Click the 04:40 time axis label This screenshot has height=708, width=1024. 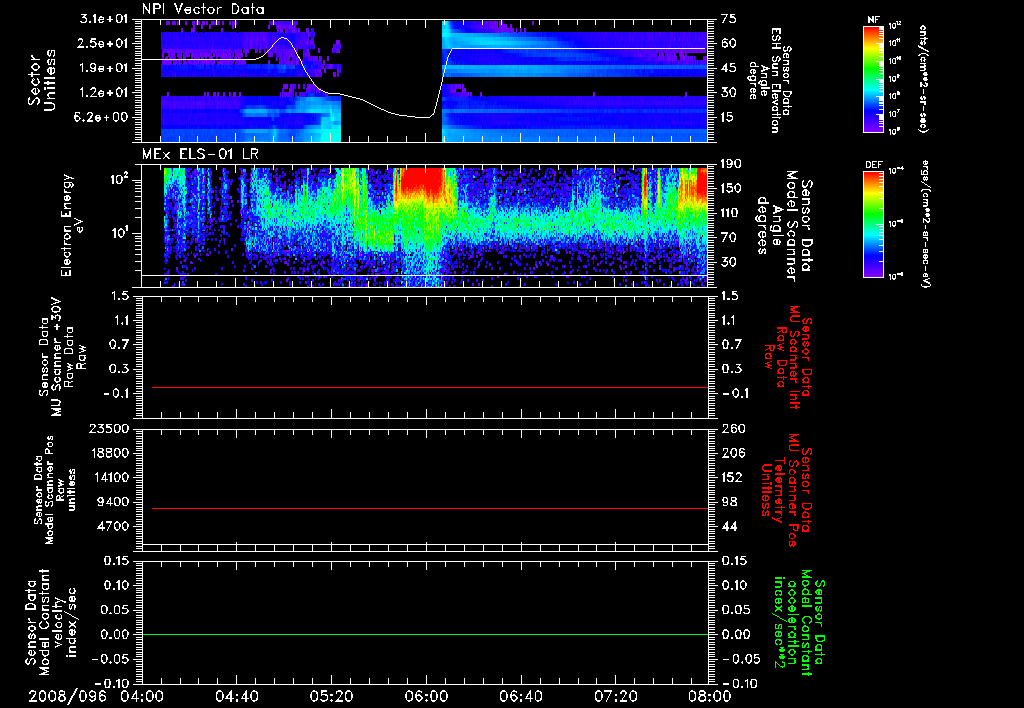236,696
